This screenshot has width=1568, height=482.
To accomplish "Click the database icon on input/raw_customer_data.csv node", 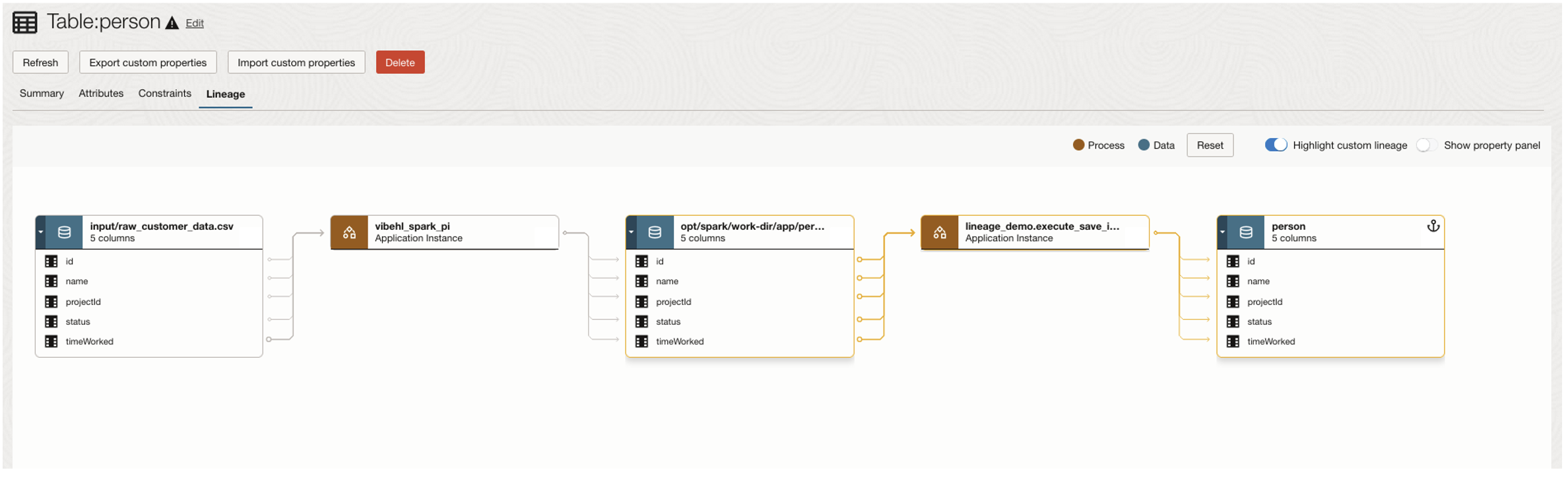I will (x=63, y=232).
